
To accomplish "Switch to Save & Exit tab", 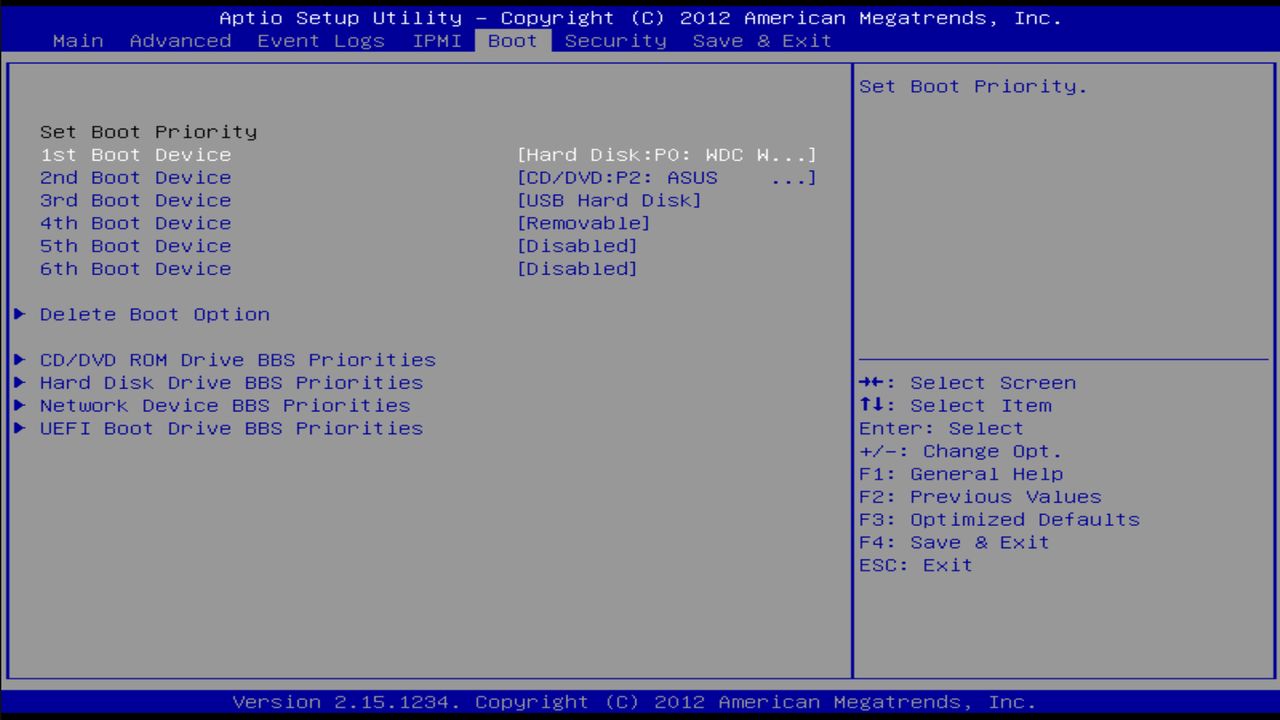I will 762,41.
